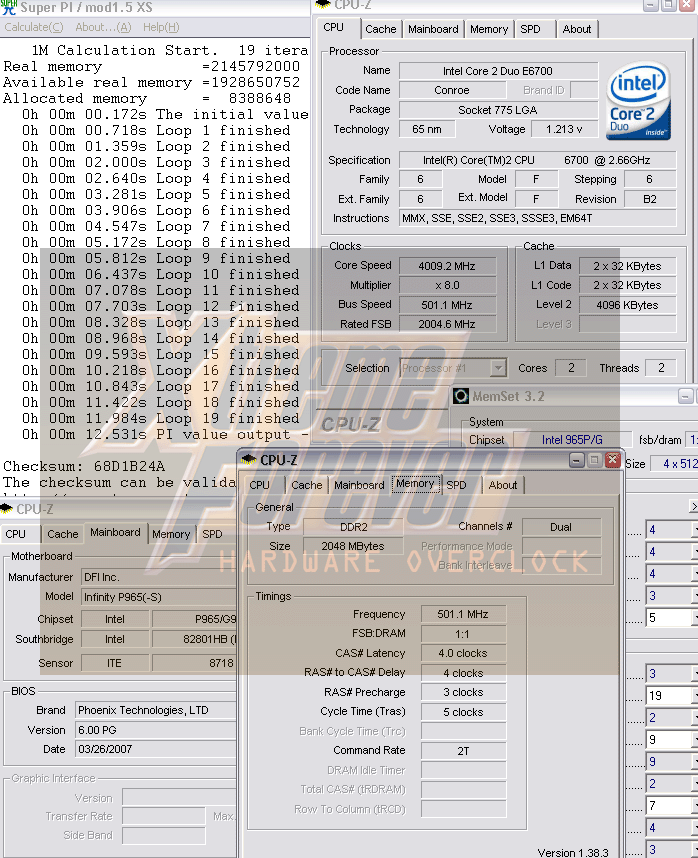Click the Cycle Time (Tras) value 5 clocks
The width and height of the screenshot is (698, 858).
click(463, 712)
